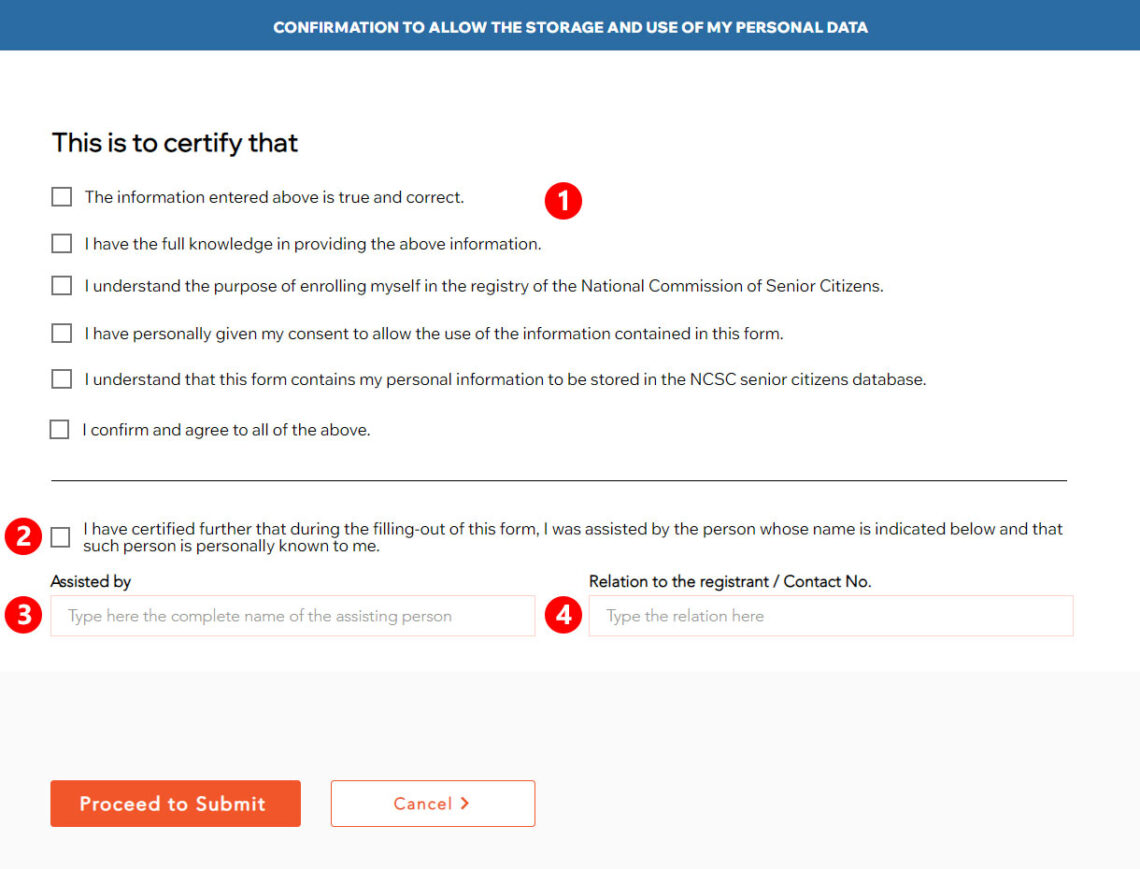Screen dimensions: 1140x869
Task: Check "I confirm and agree to all of the above"
Action: pos(59,428)
